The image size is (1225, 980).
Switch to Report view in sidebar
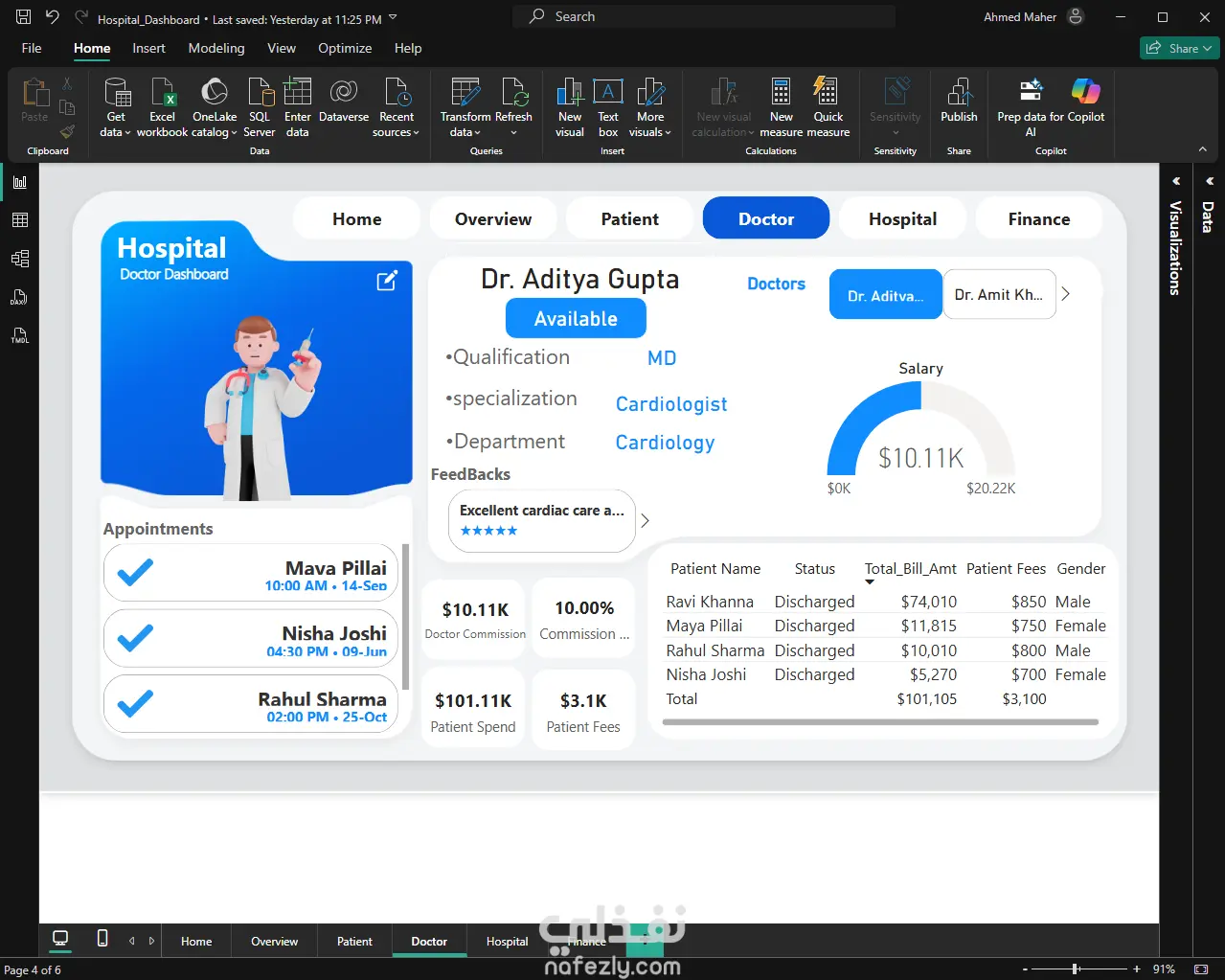pos(19,182)
